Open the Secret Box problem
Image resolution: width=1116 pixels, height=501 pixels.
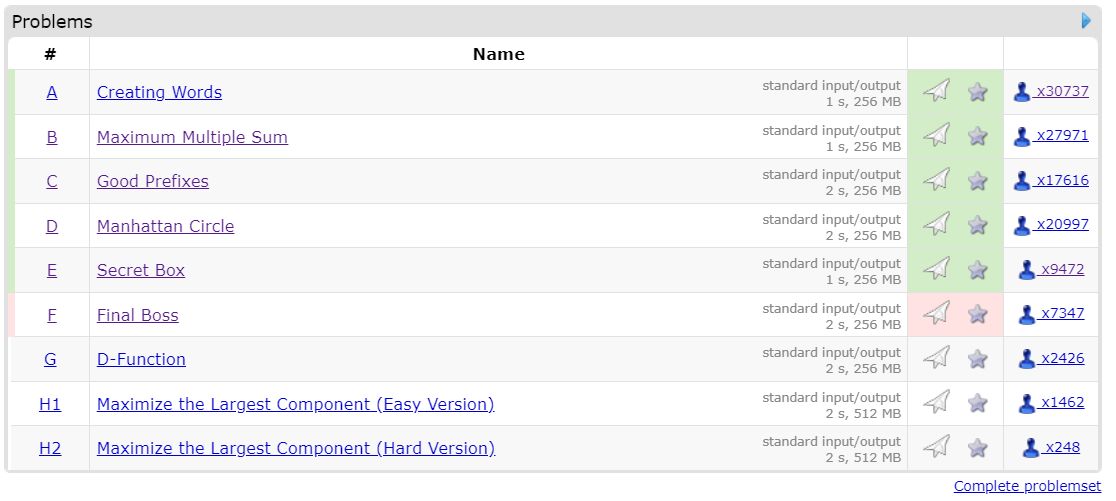pyautogui.click(x=141, y=270)
